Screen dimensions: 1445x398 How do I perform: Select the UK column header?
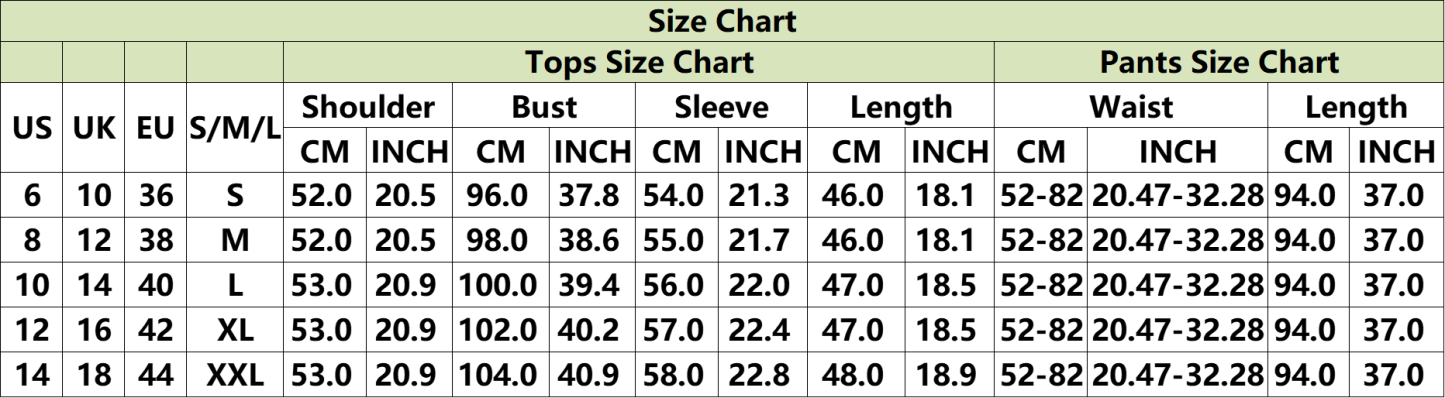click(94, 128)
